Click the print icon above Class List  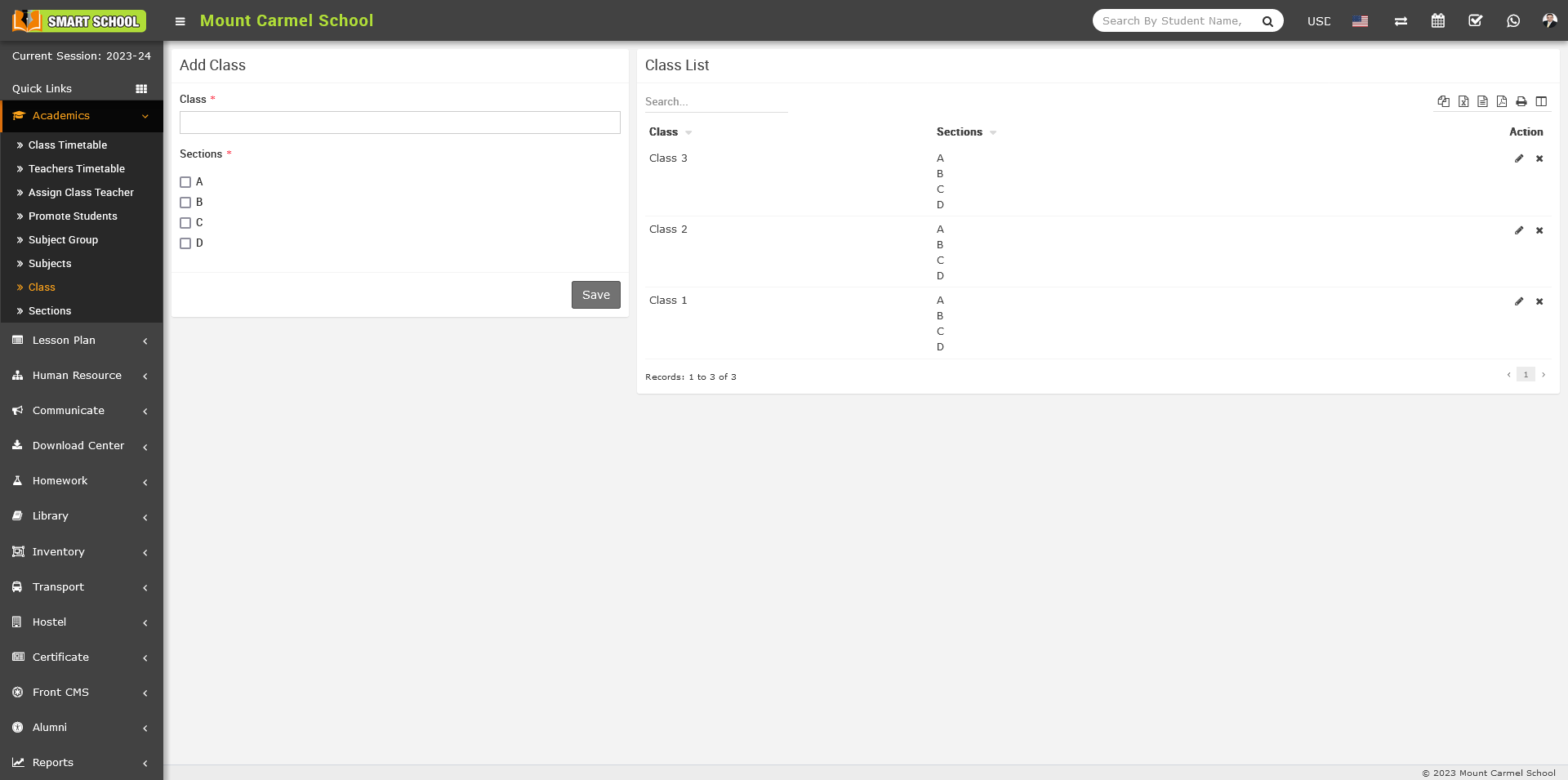pos(1521,102)
